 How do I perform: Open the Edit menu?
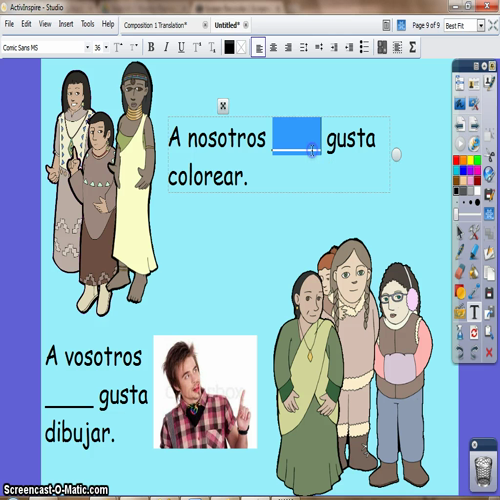(26, 24)
